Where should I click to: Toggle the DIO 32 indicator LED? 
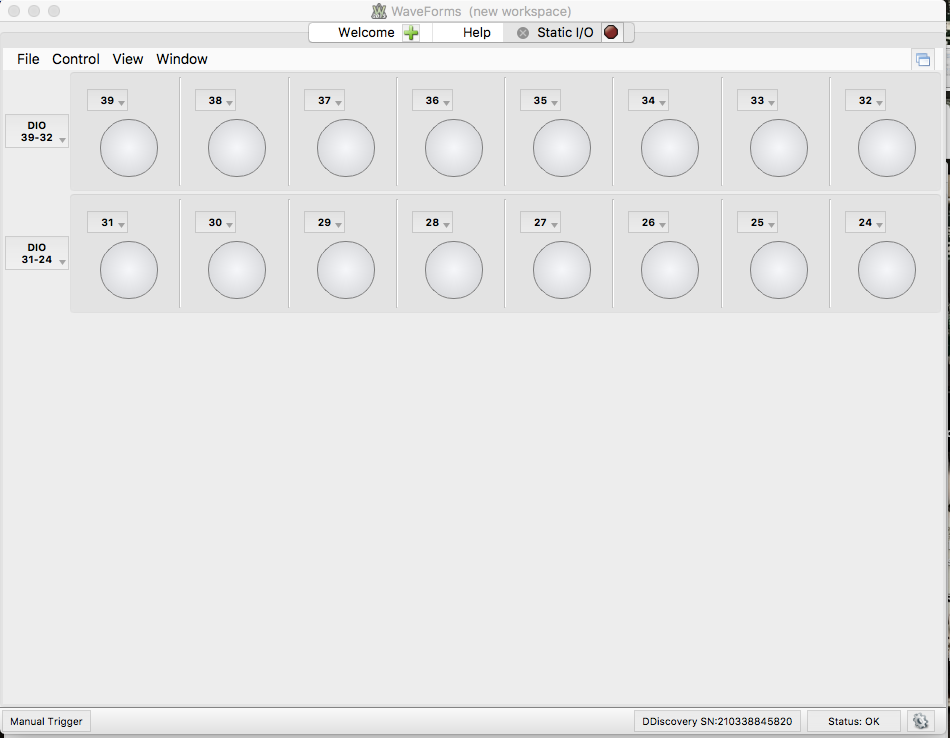[887, 148]
